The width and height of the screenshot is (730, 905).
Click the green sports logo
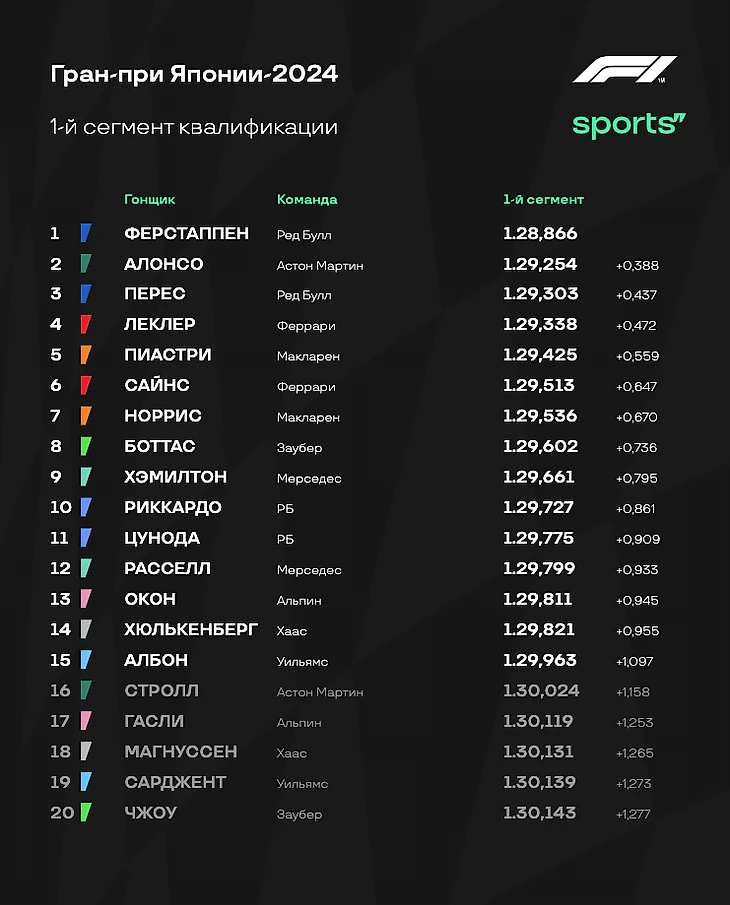pos(629,125)
